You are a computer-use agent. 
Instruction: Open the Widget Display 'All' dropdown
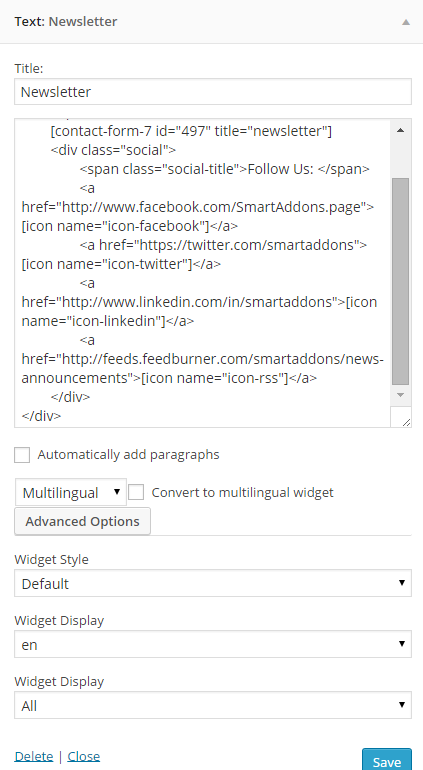(213, 706)
